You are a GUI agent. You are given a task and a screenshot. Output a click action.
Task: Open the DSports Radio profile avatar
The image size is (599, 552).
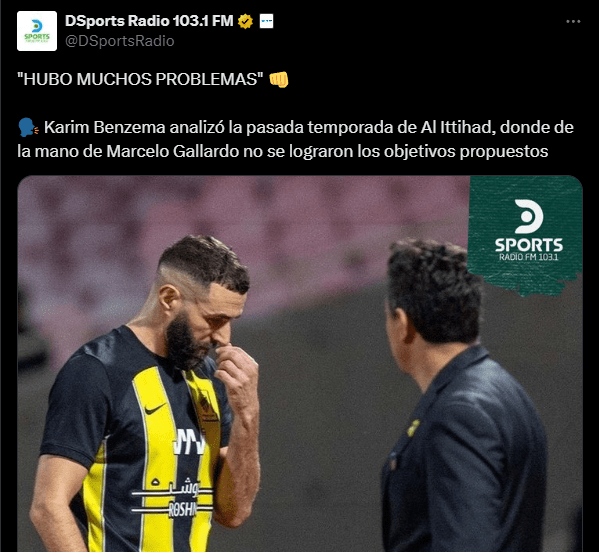(37, 31)
